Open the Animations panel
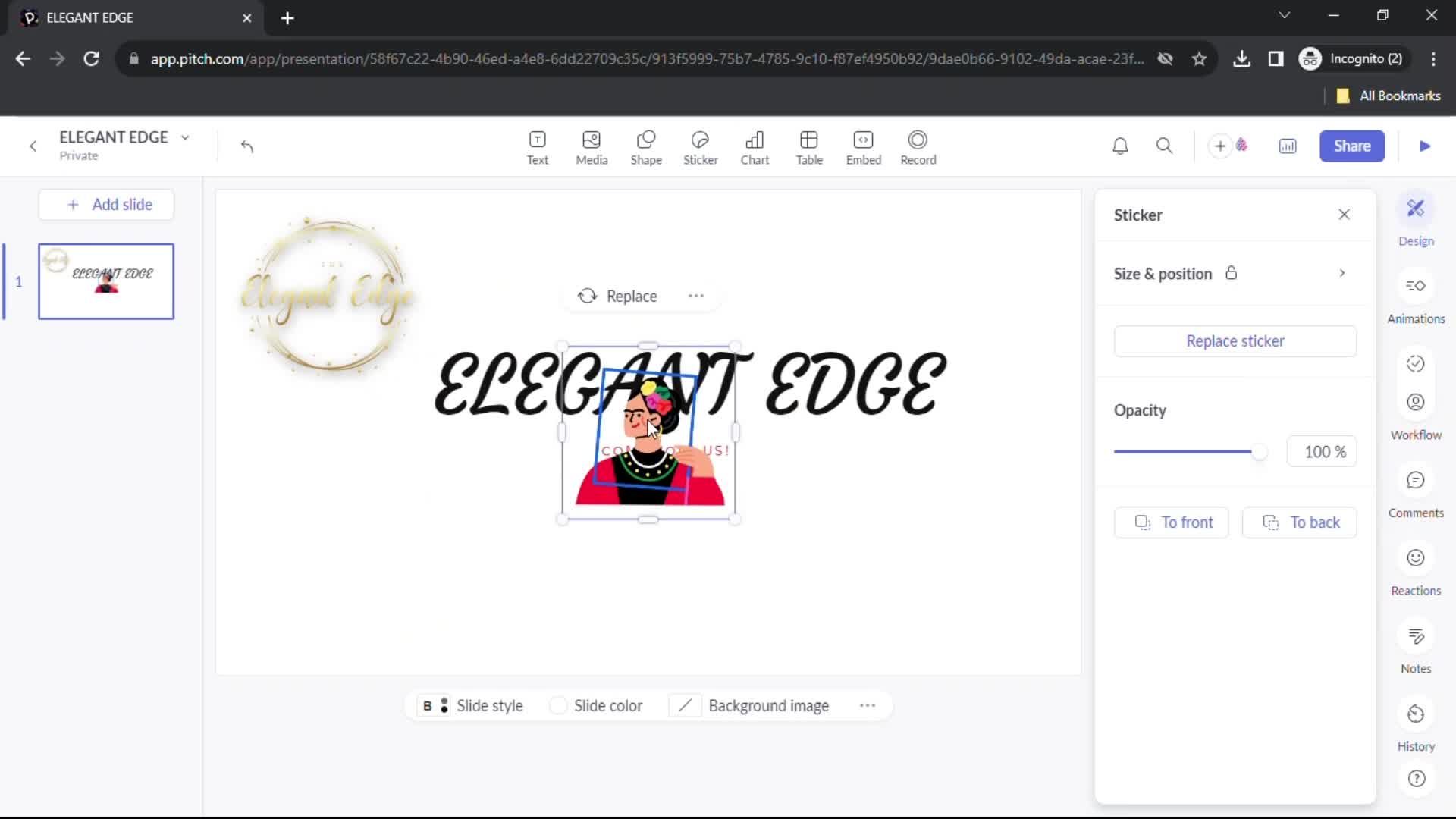1456x819 pixels. (1416, 296)
